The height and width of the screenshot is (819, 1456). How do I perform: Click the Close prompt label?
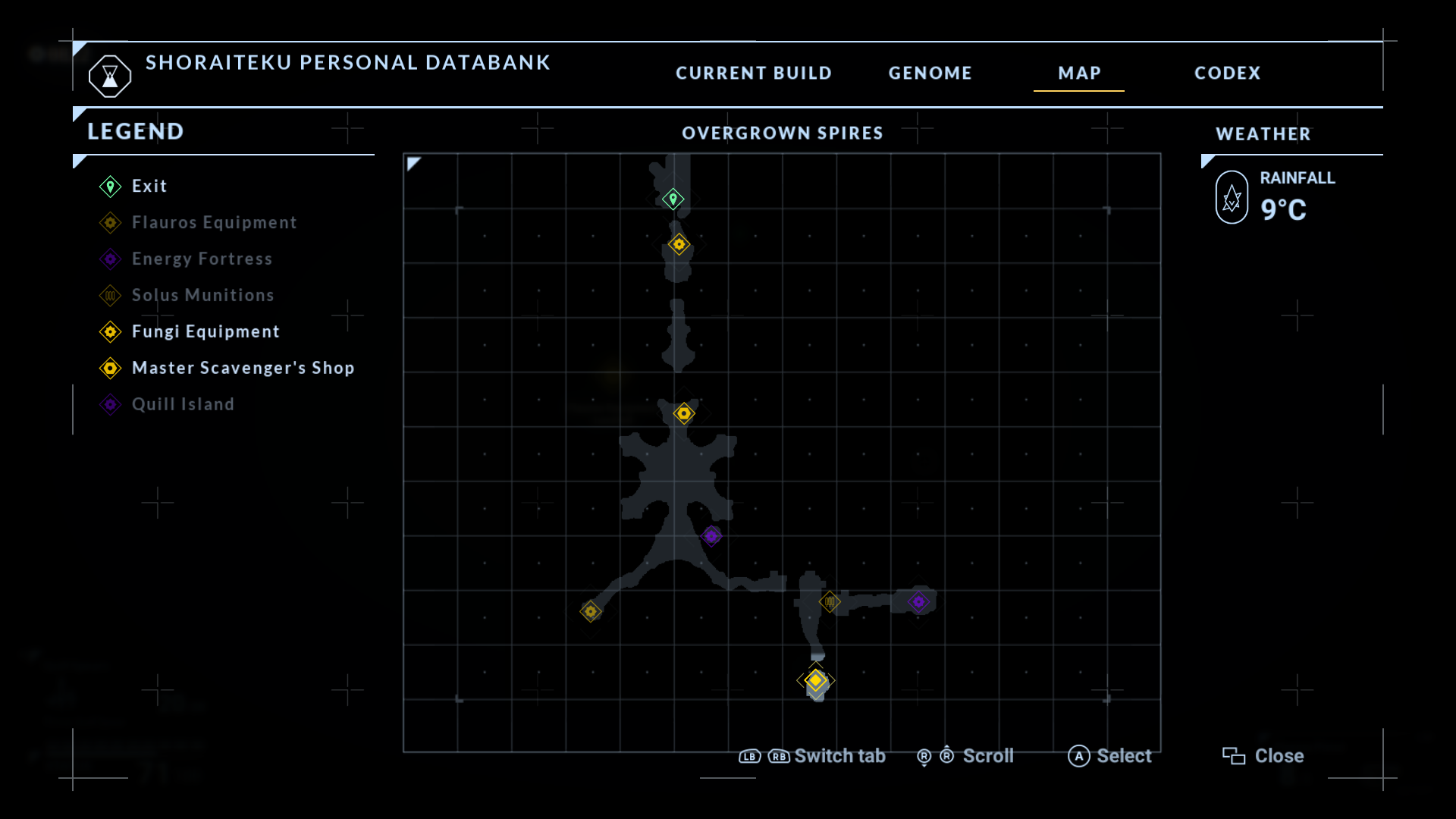pos(1279,756)
